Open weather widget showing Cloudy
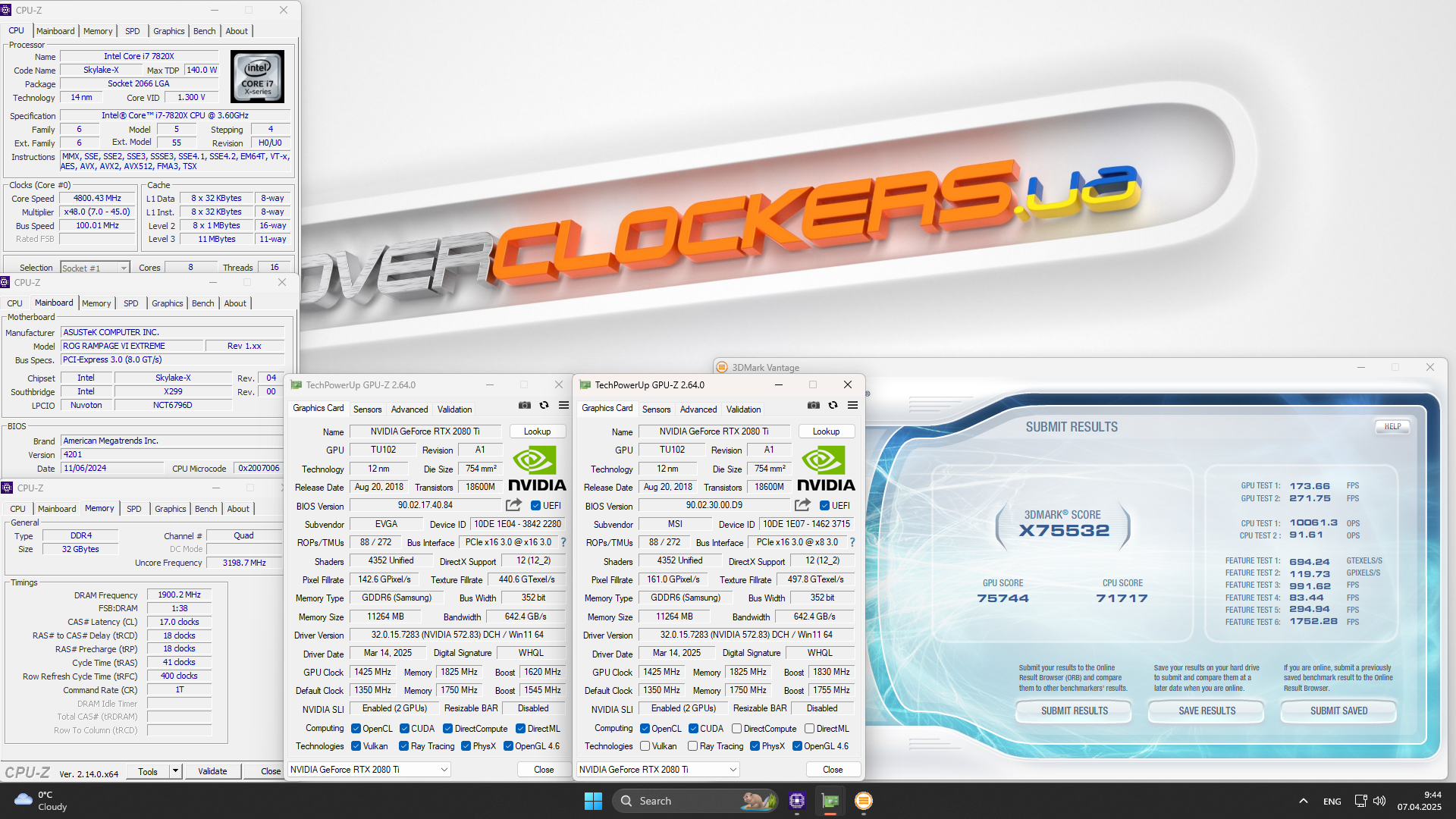Viewport: 1456px width, 819px height. coord(42,801)
